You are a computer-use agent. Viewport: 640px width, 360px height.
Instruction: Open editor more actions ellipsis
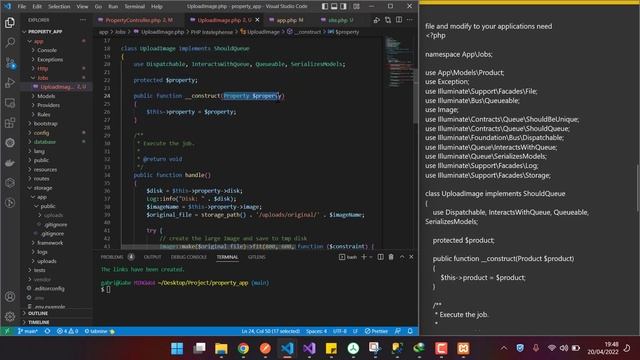[410, 20]
